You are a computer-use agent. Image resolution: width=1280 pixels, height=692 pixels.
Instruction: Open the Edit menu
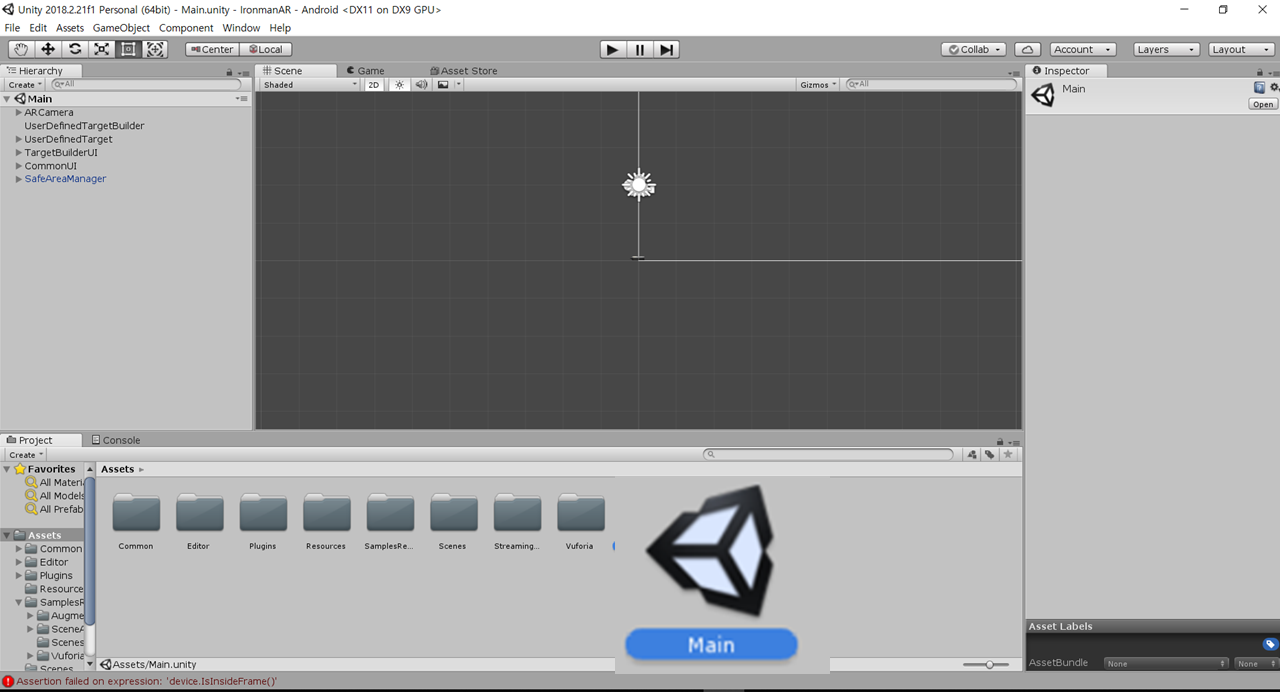point(38,28)
